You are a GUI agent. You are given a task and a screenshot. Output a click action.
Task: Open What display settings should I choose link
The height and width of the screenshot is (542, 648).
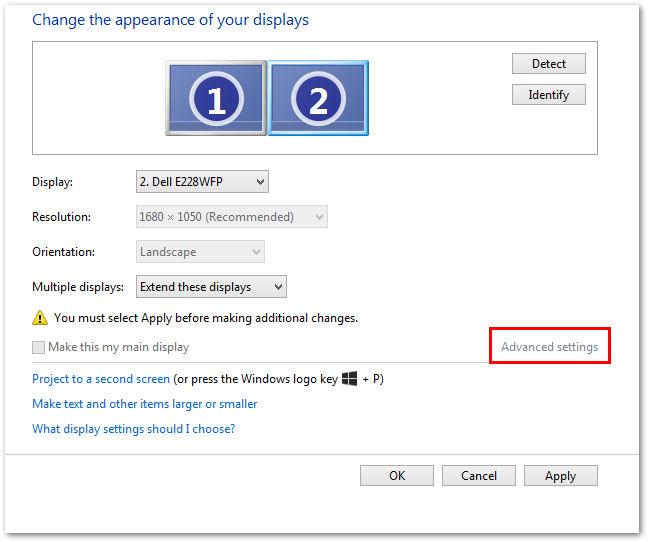(x=133, y=428)
